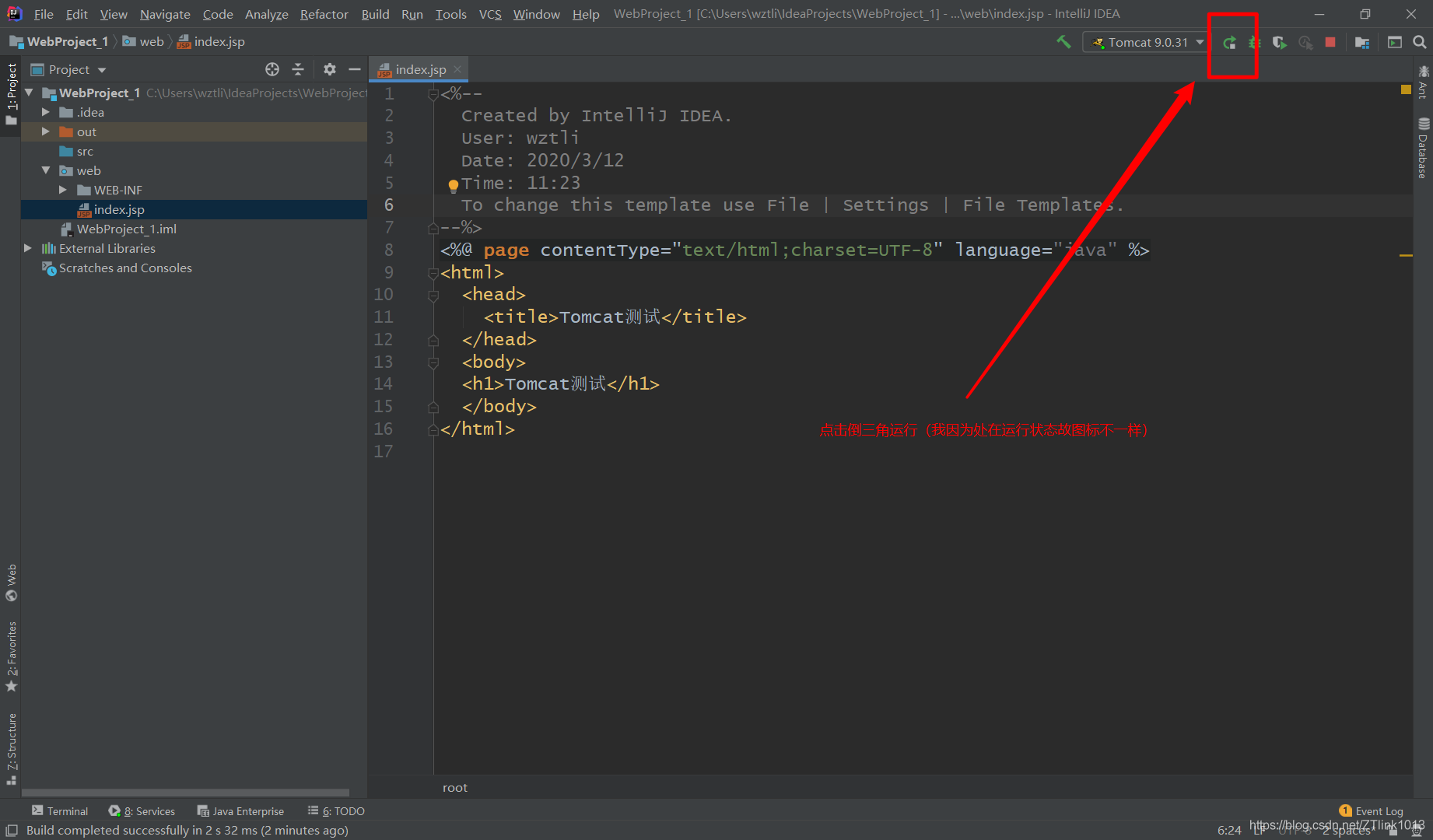Open the Edit menu

76,14
